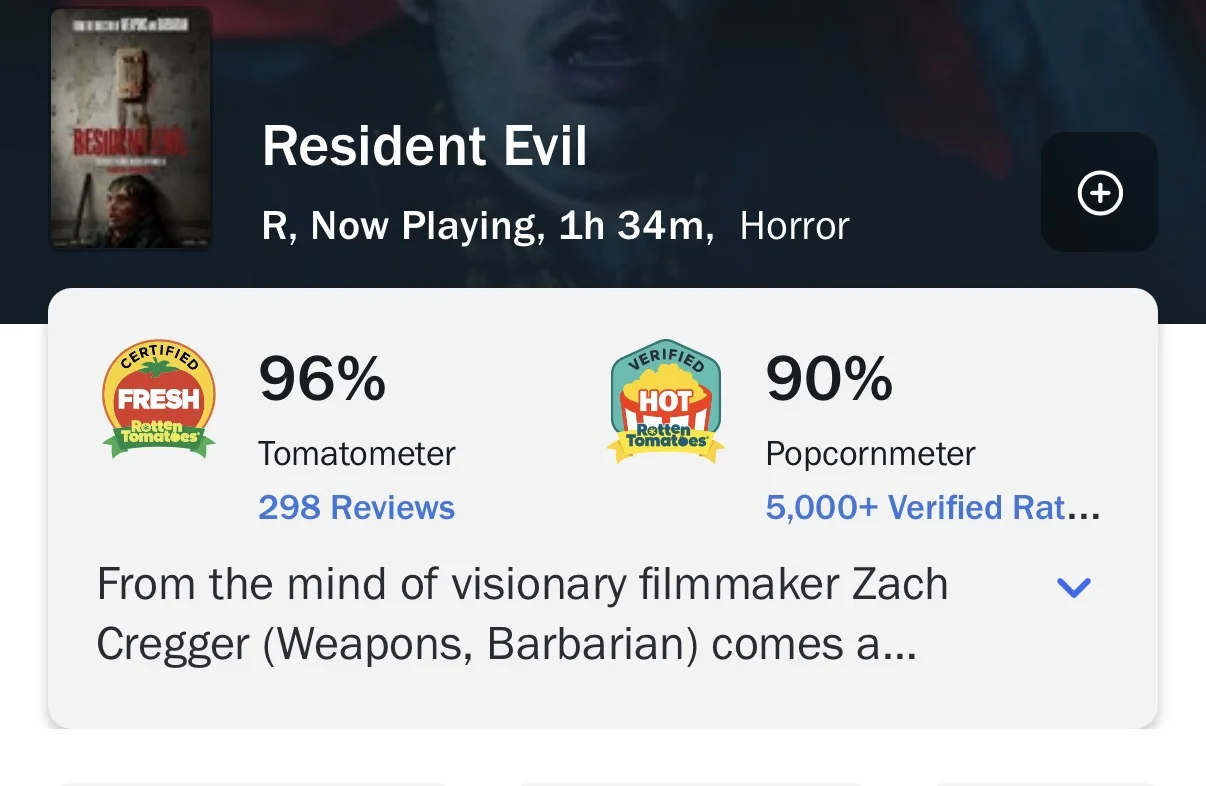The width and height of the screenshot is (1206, 786).
Task: Open the Resident Evil poster thumbnail
Action: pos(131,129)
